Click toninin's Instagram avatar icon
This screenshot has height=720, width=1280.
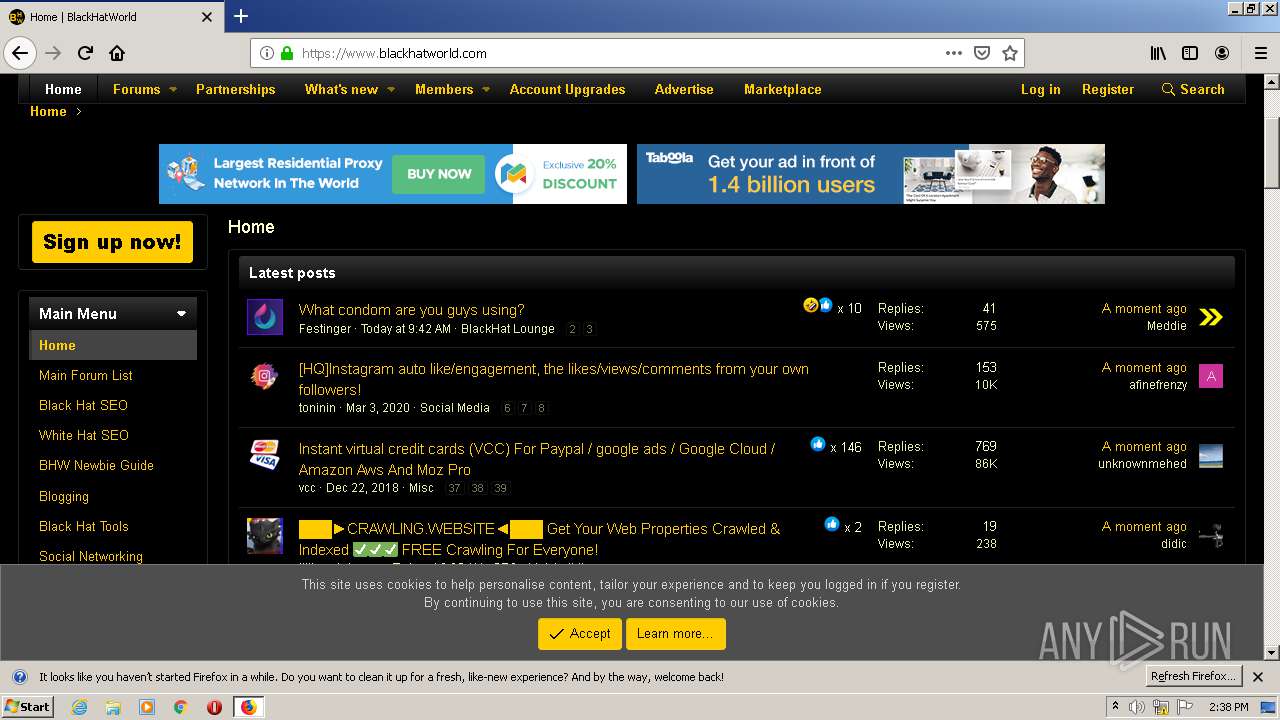pyautogui.click(x=265, y=376)
